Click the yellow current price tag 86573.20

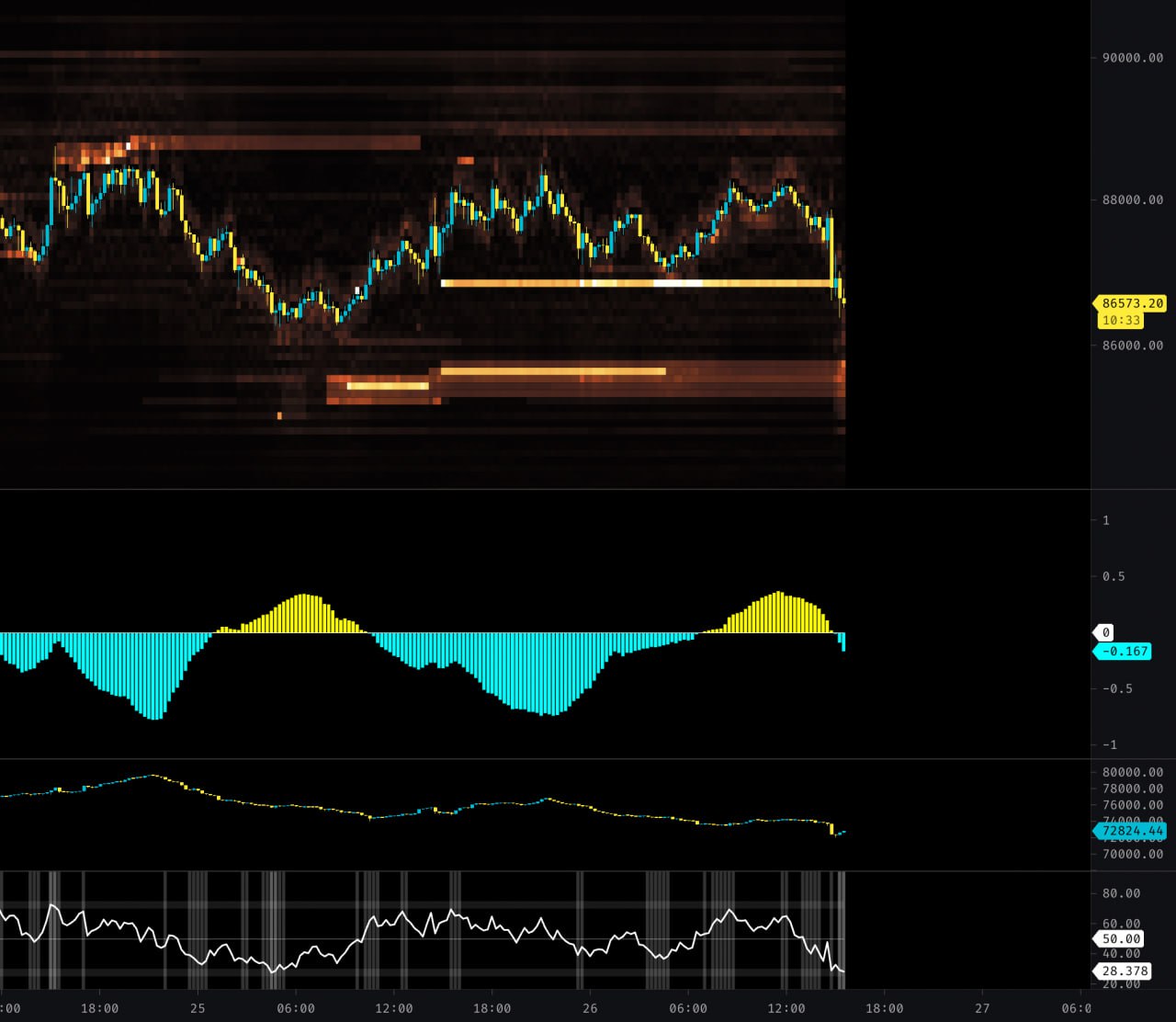click(x=1130, y=303)
